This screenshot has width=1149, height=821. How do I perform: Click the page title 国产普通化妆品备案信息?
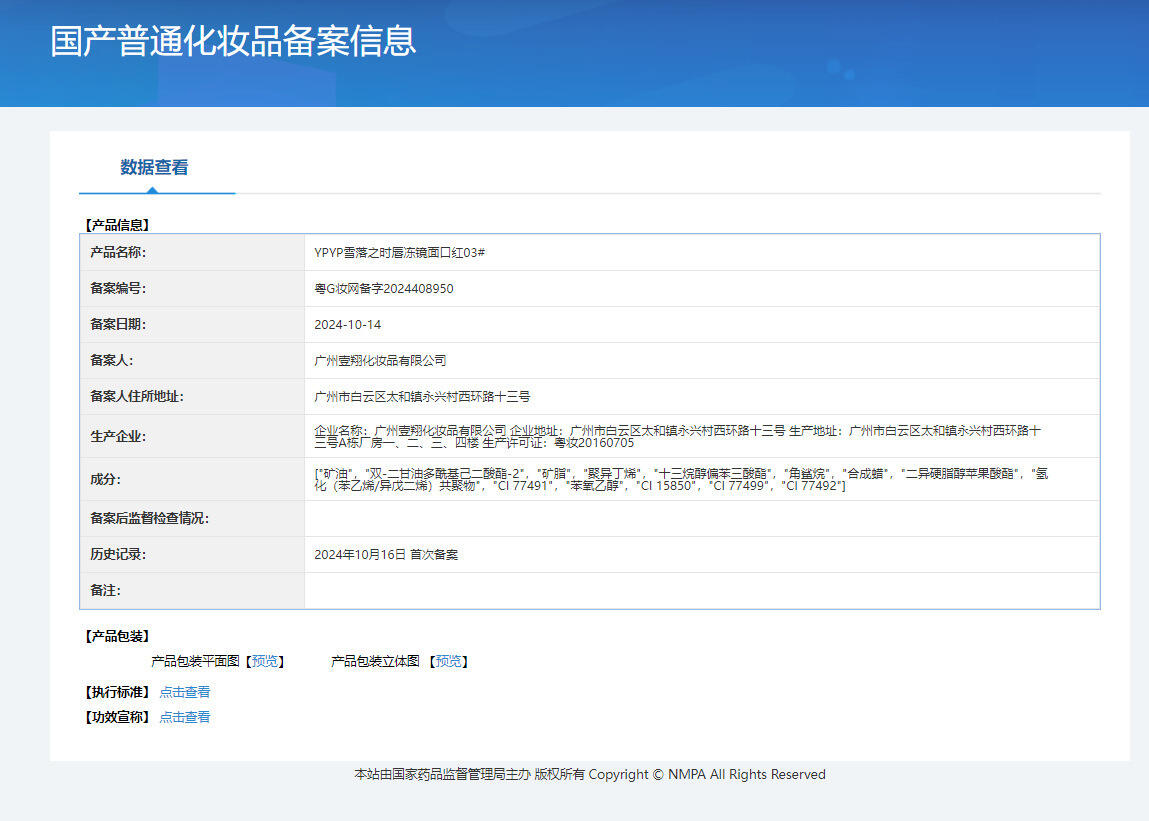233,41
